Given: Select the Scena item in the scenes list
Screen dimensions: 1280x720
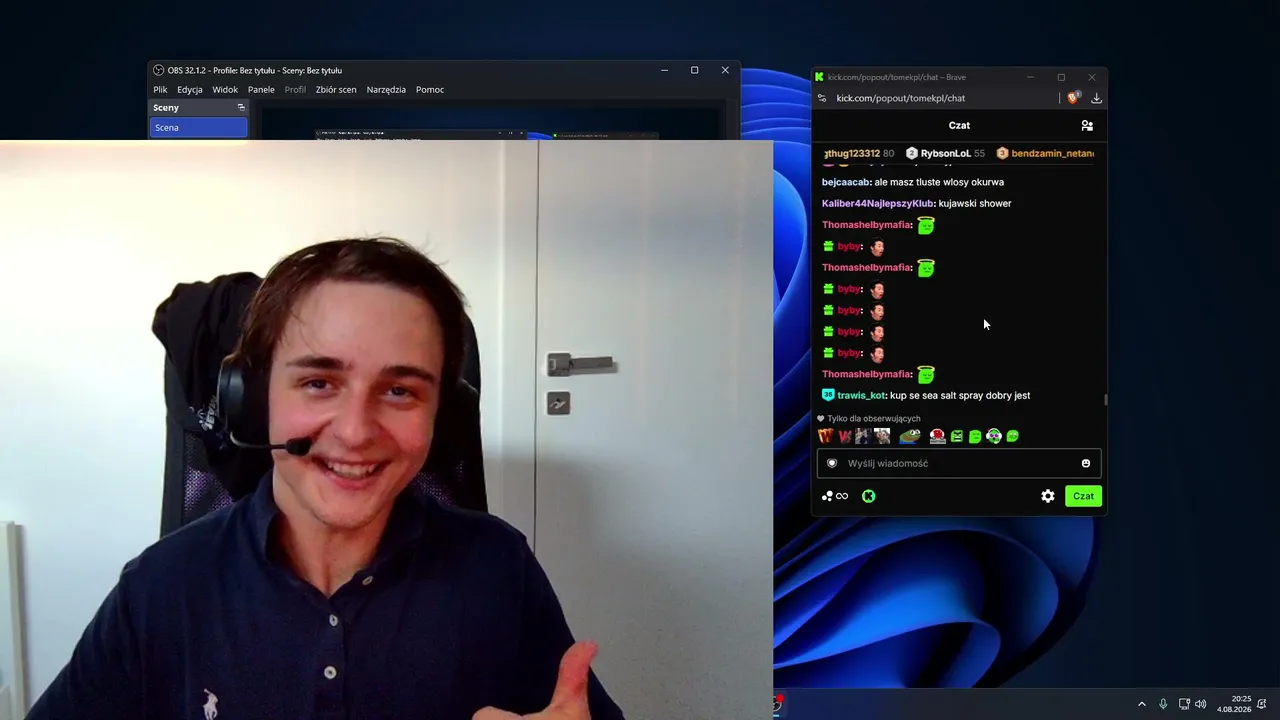Looking at the screenshot, I should tap(198, 128).
